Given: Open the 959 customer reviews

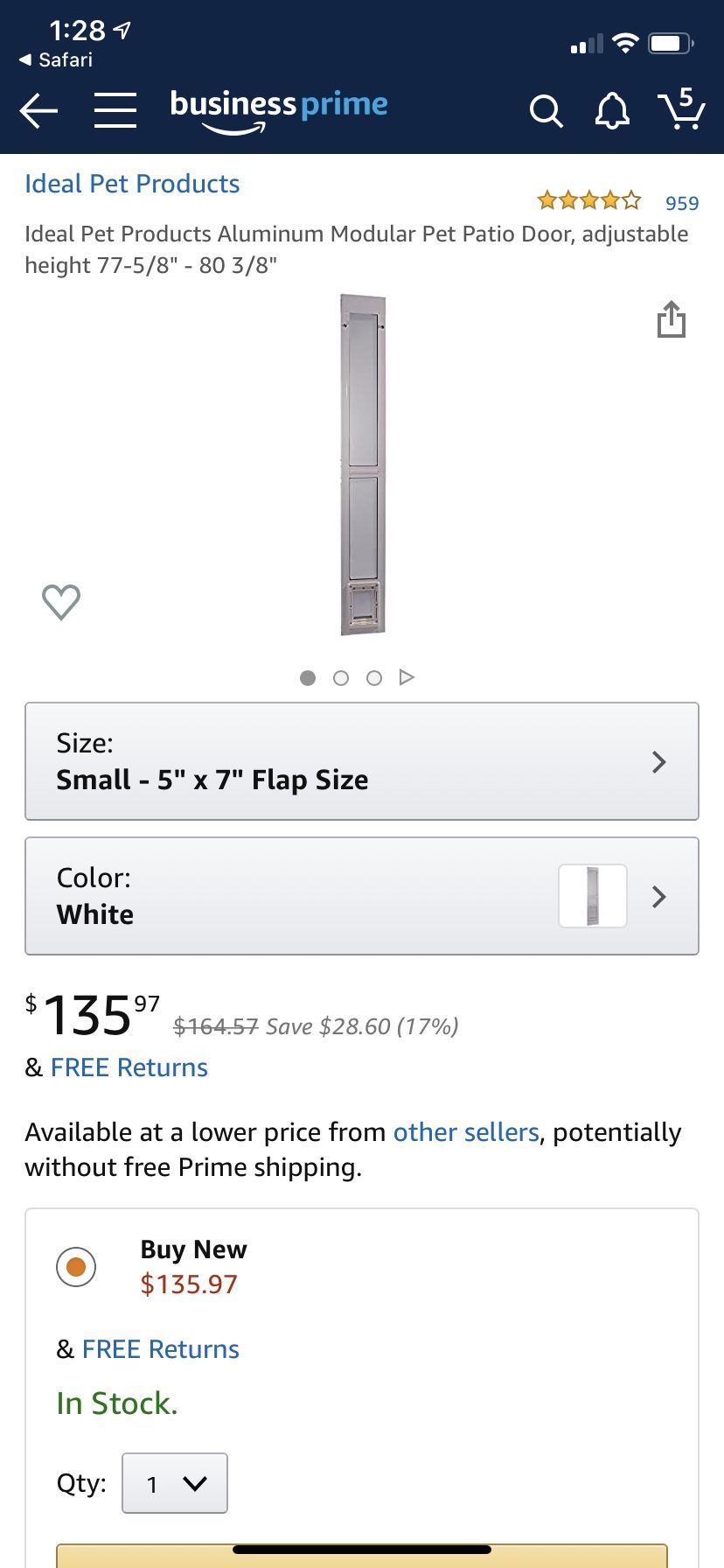Looking at the screenshot, I should click(681, 203).
